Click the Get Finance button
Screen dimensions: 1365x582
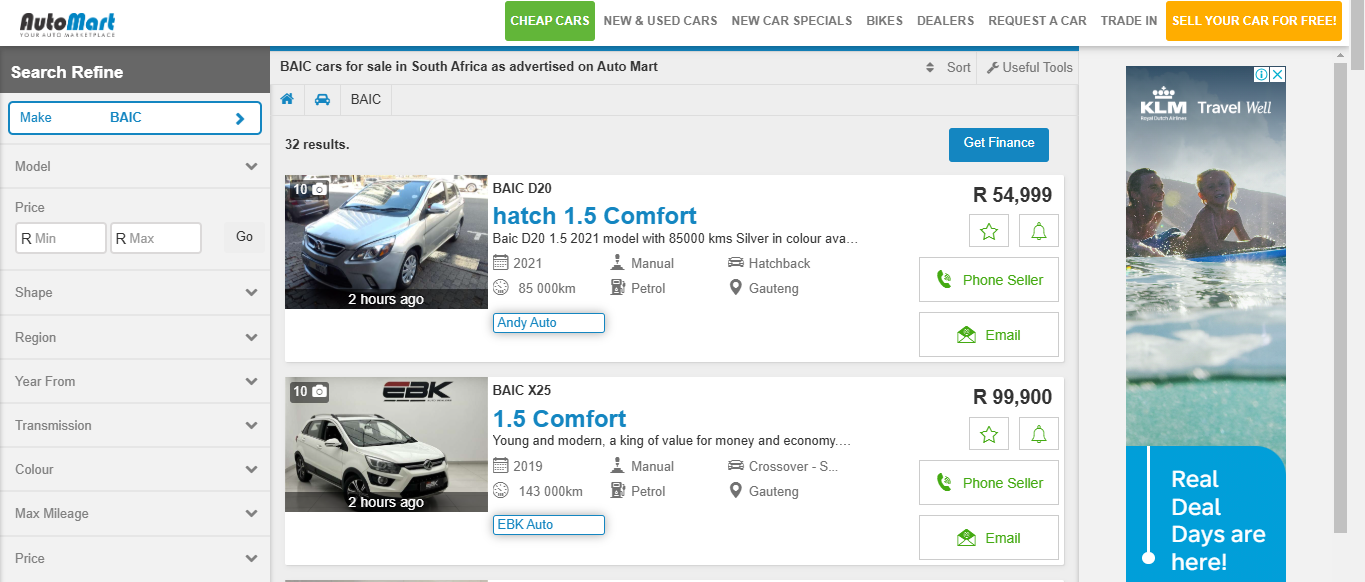click(x=999, y=144)
